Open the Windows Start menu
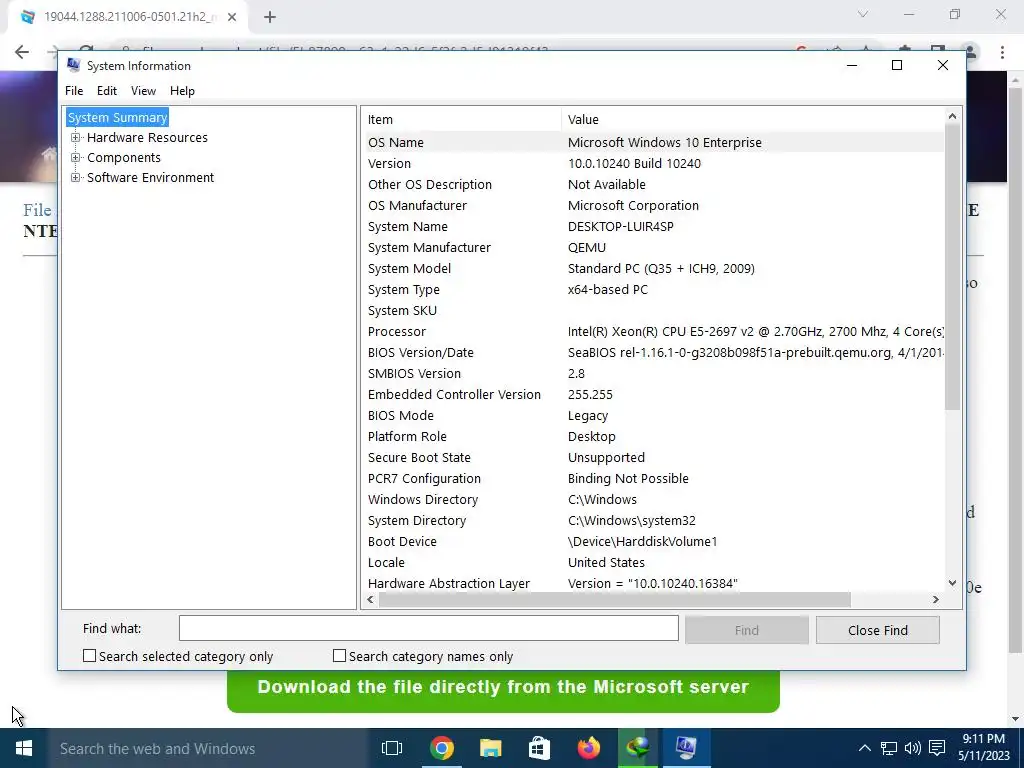 24,748
